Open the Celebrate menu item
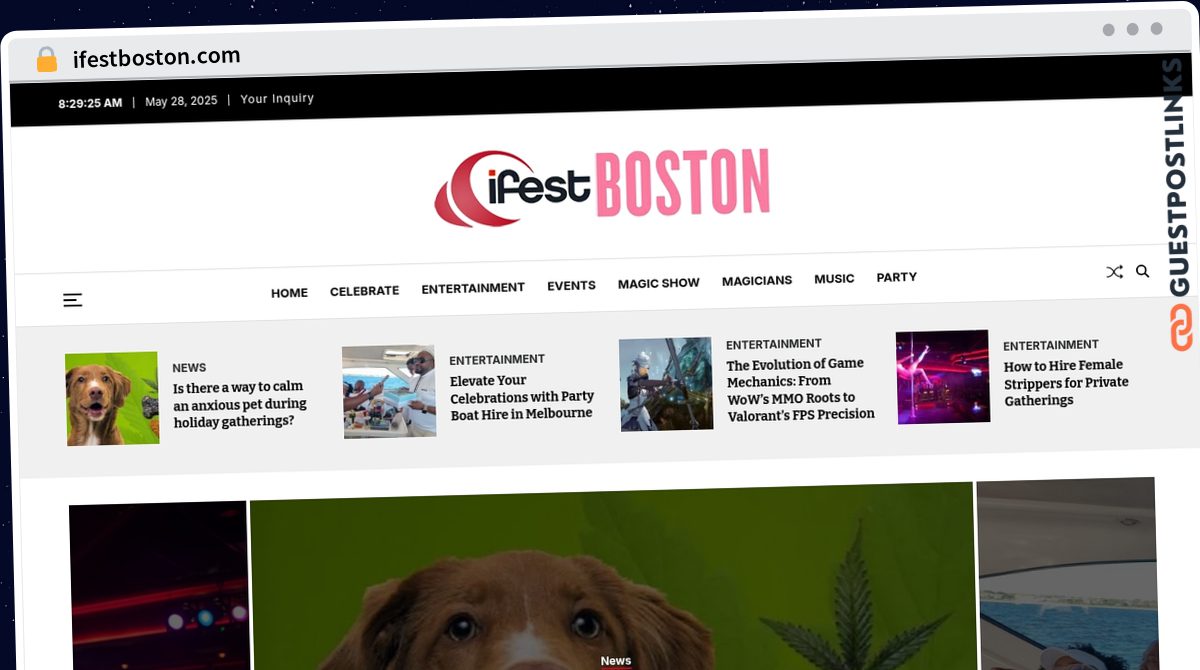The width and height of the screenshot is (1200, 670). (364, 291)
